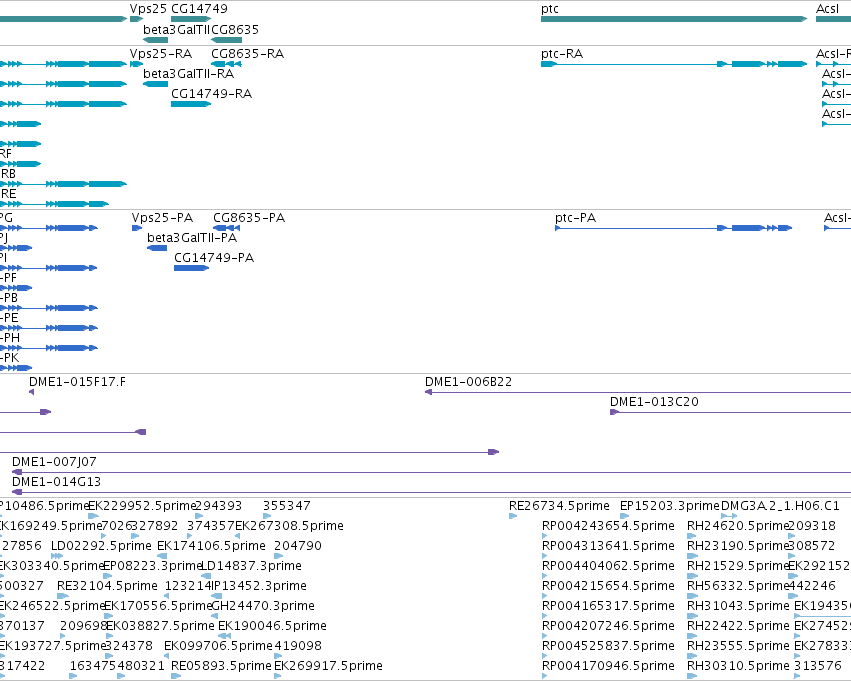851x681 pixels.
Task: Select the CG14749-PA protein label
Action: (214, 258)
